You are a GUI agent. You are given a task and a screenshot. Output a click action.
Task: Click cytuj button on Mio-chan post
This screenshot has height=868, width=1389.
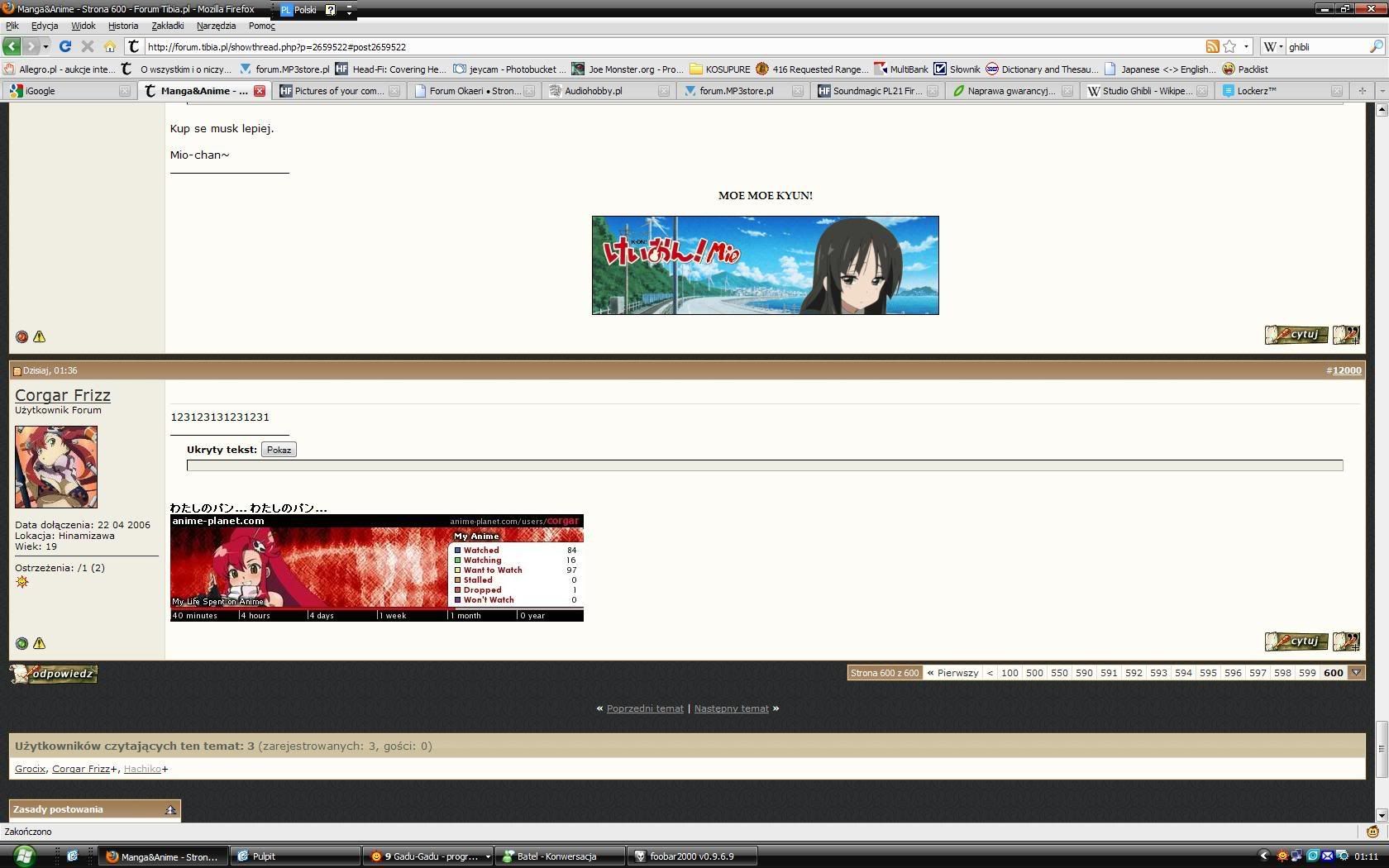point(1296,335)
